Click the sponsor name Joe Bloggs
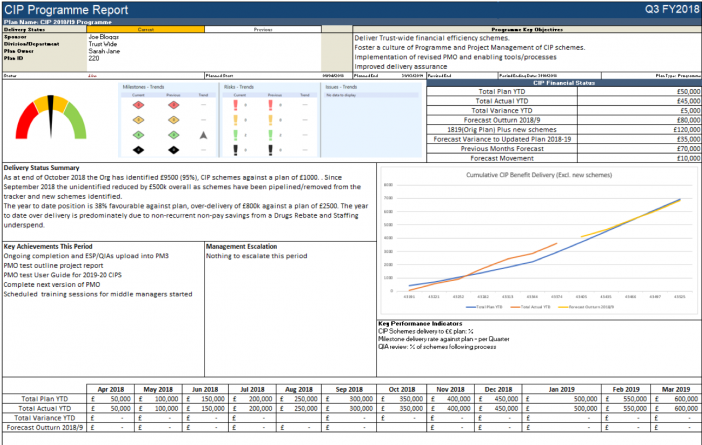This screenshot has height=445, width=702. [x=103, y=37]
